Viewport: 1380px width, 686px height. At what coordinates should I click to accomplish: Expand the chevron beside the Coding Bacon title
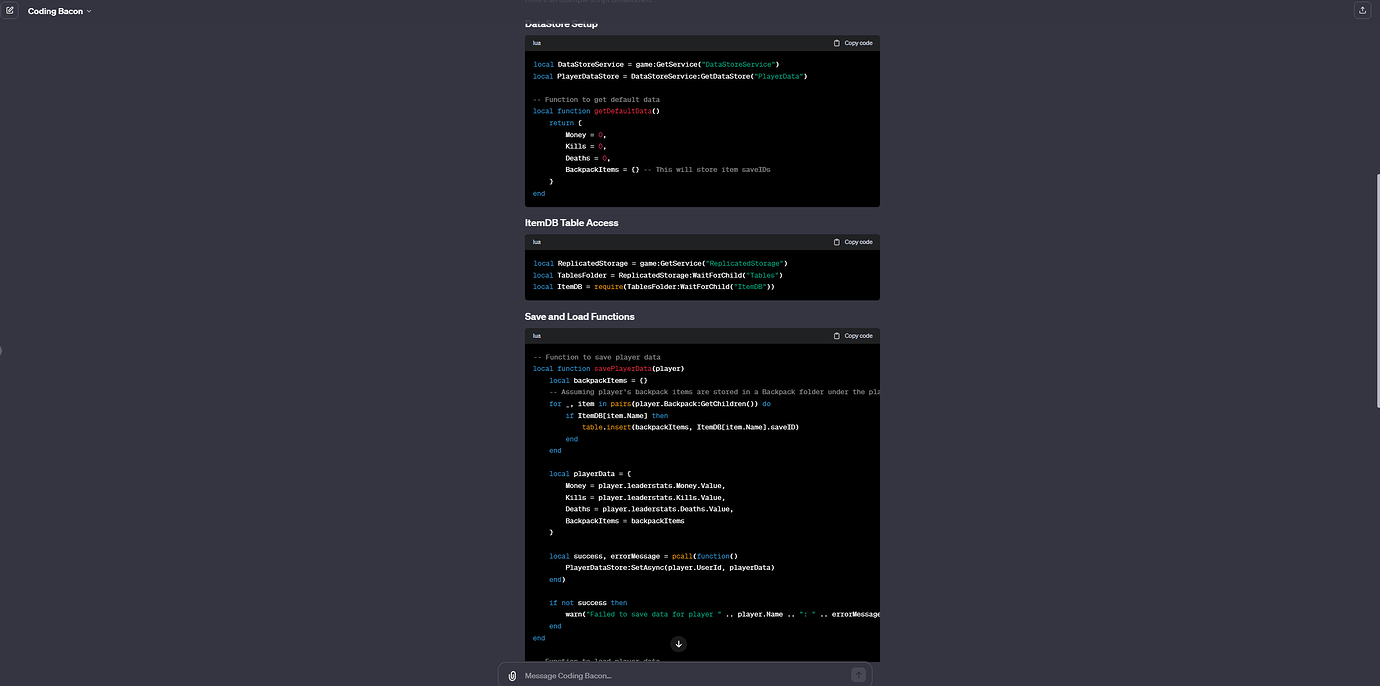(88, 10)
